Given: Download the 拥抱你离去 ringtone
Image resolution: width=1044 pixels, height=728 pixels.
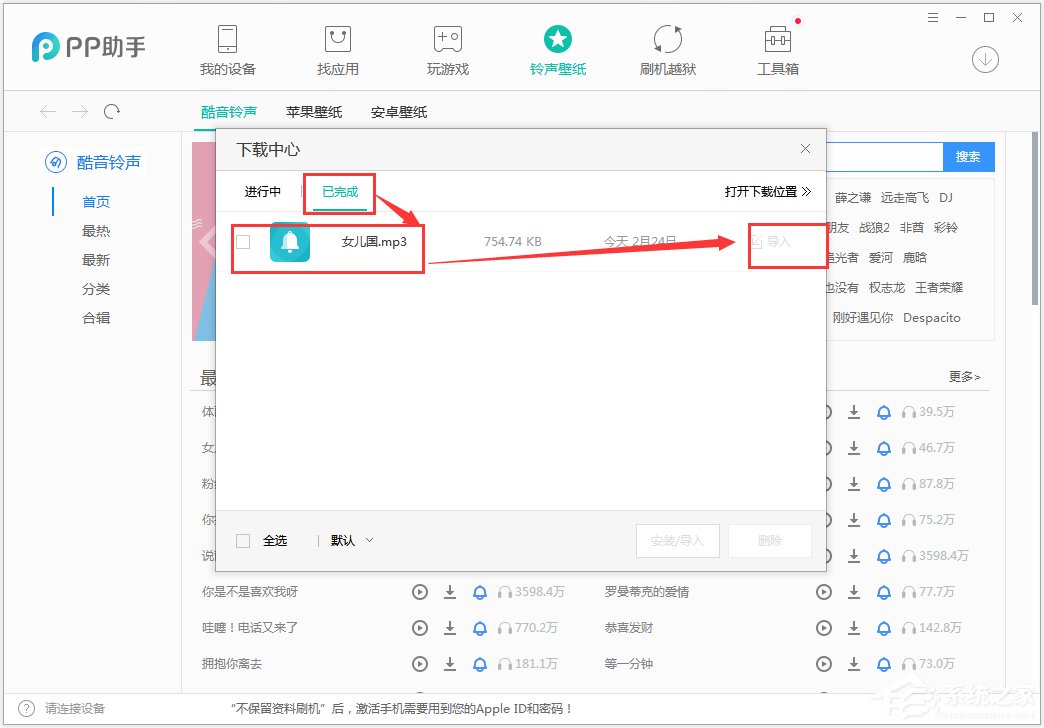Looking at the screenshot, I should pyautogui.click(x=450, y=663).
